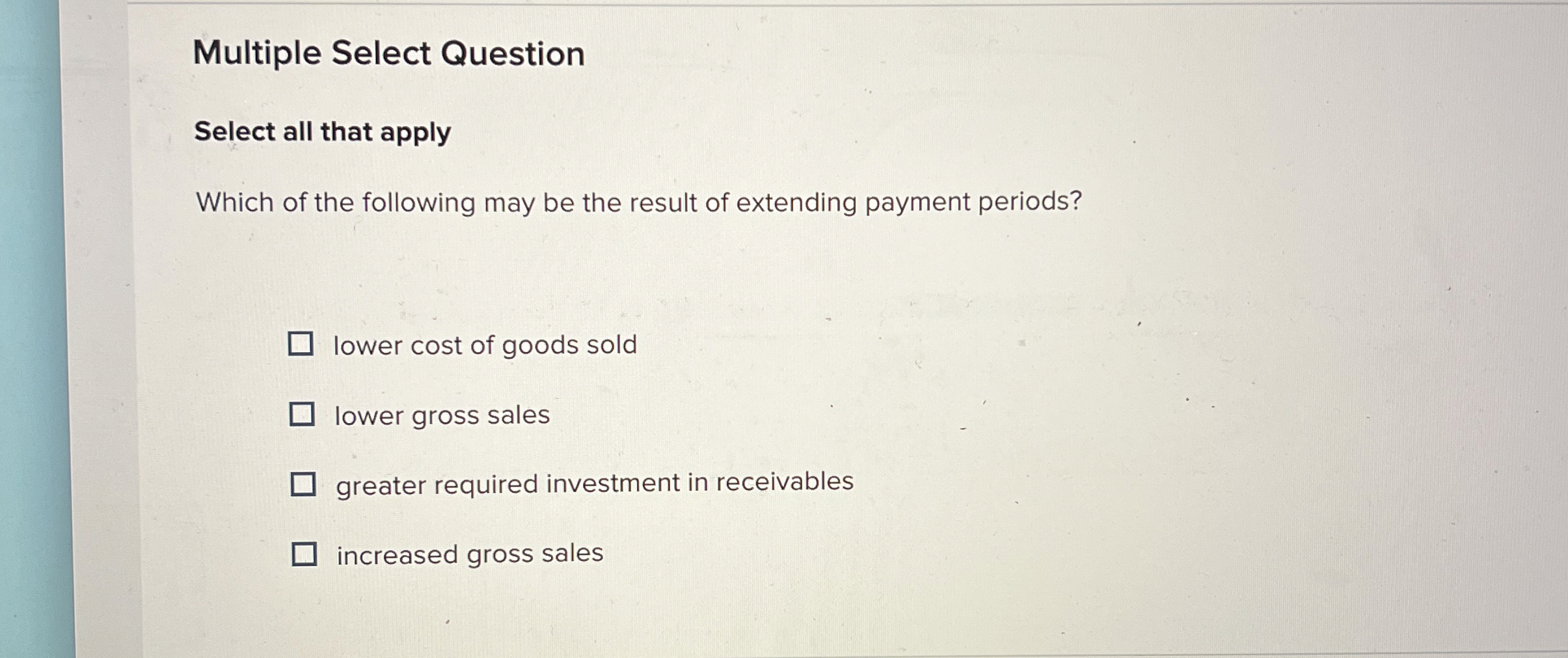
Task: Click the "Multiple Select Question" heading
Action: (x=389, y=53)
